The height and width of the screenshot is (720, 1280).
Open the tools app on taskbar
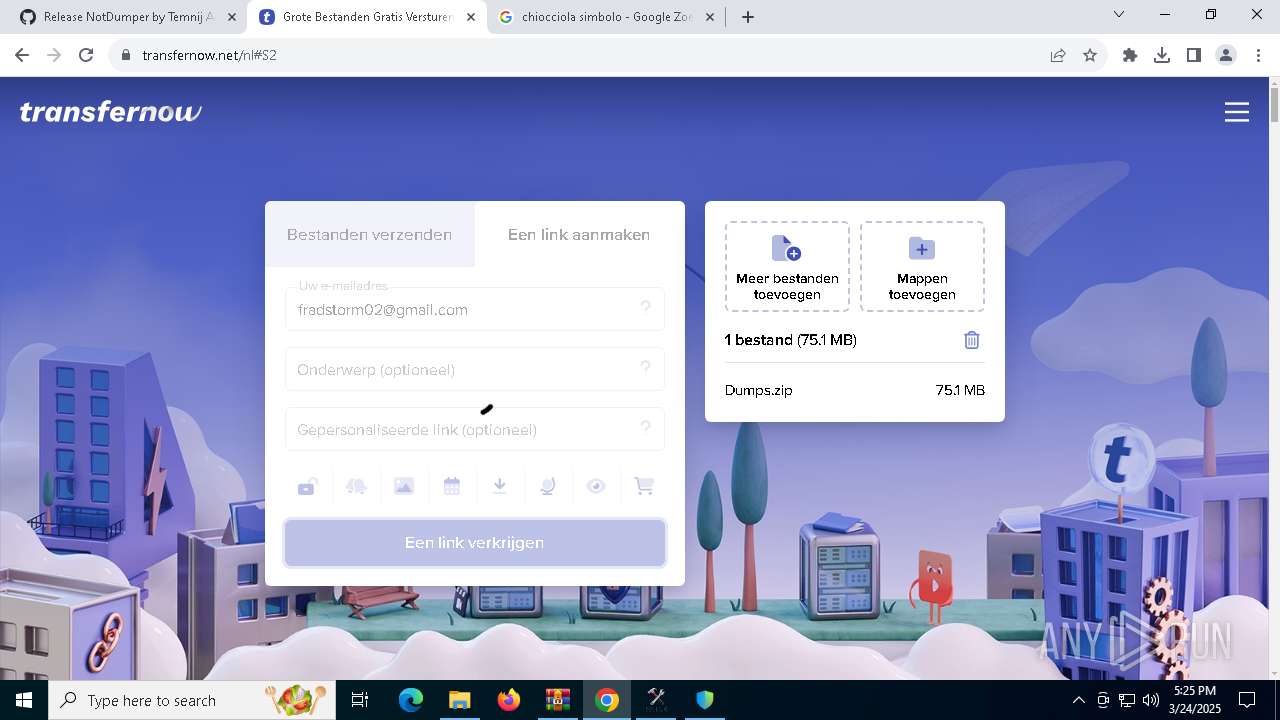pos(656,700)
